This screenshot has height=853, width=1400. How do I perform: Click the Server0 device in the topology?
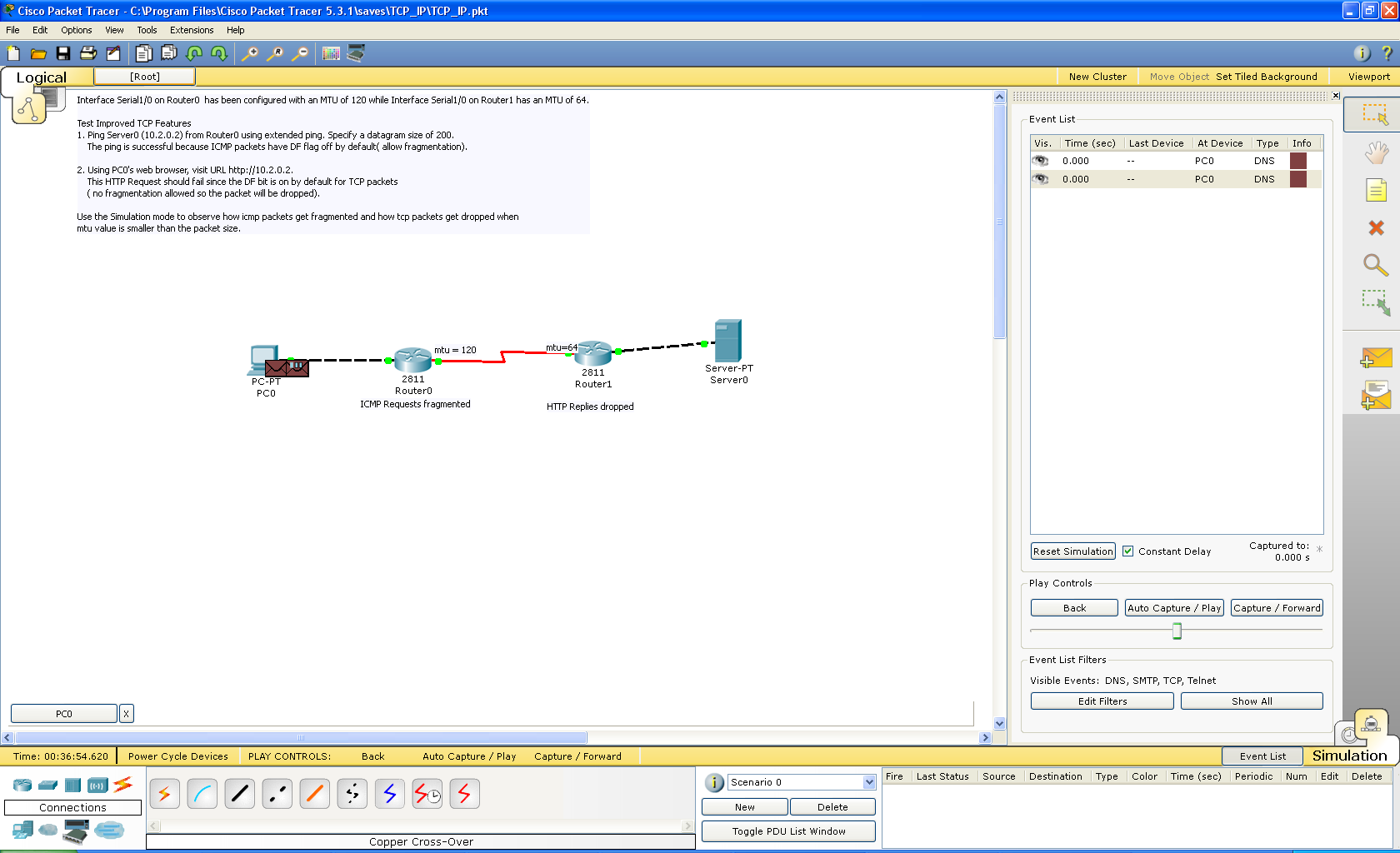click(727, 341)
